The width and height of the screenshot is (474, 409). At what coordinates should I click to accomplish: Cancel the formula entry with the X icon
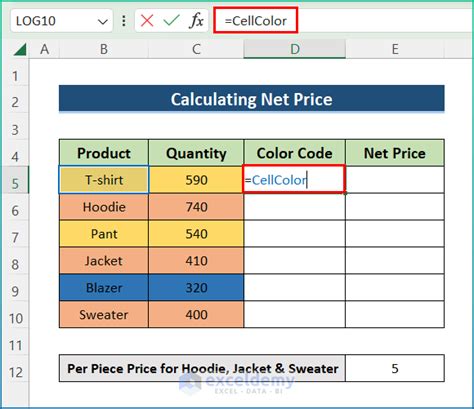point(147,21)
